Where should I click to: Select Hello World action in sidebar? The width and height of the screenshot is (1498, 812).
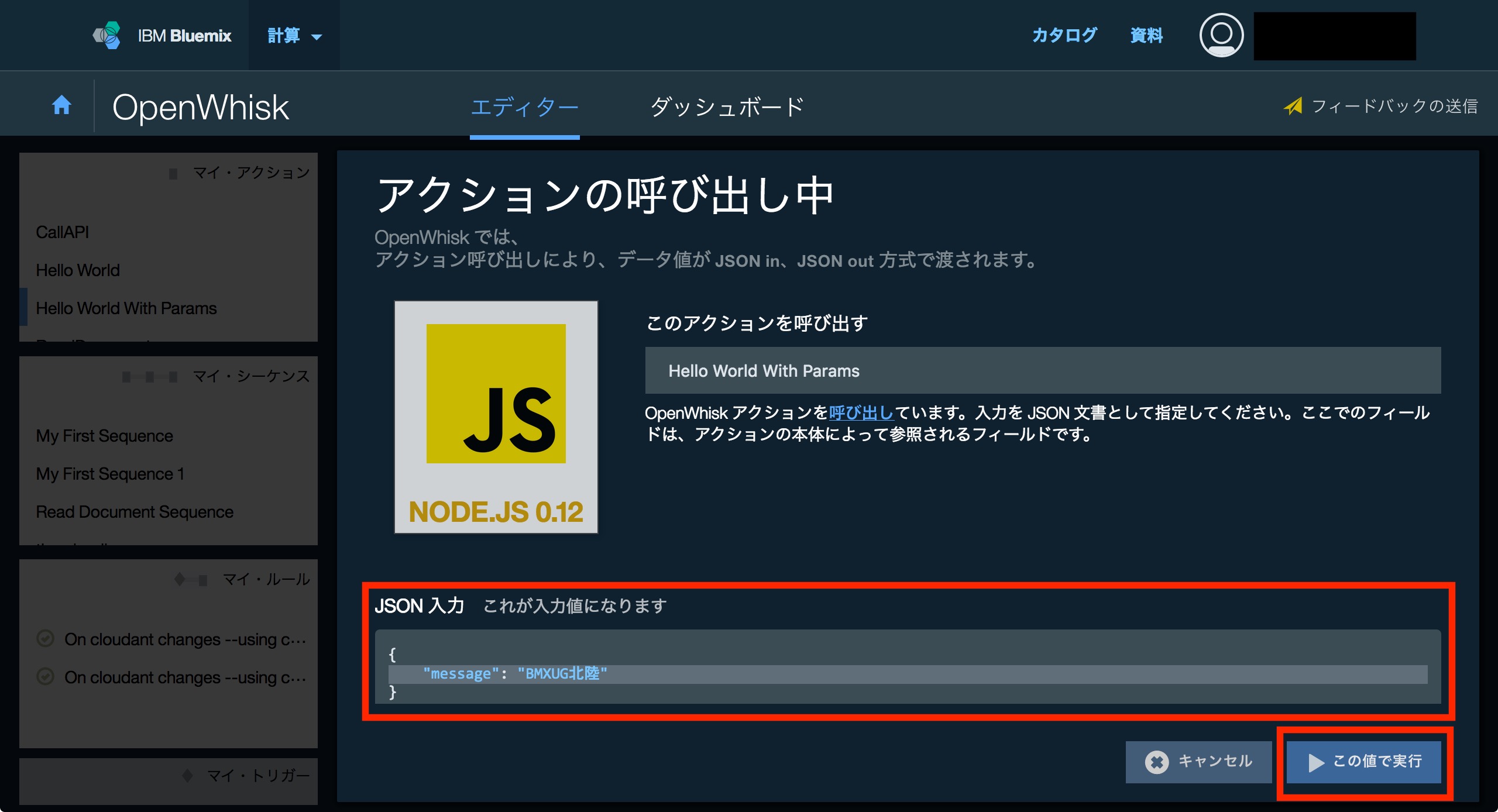(x=78, y=270)
